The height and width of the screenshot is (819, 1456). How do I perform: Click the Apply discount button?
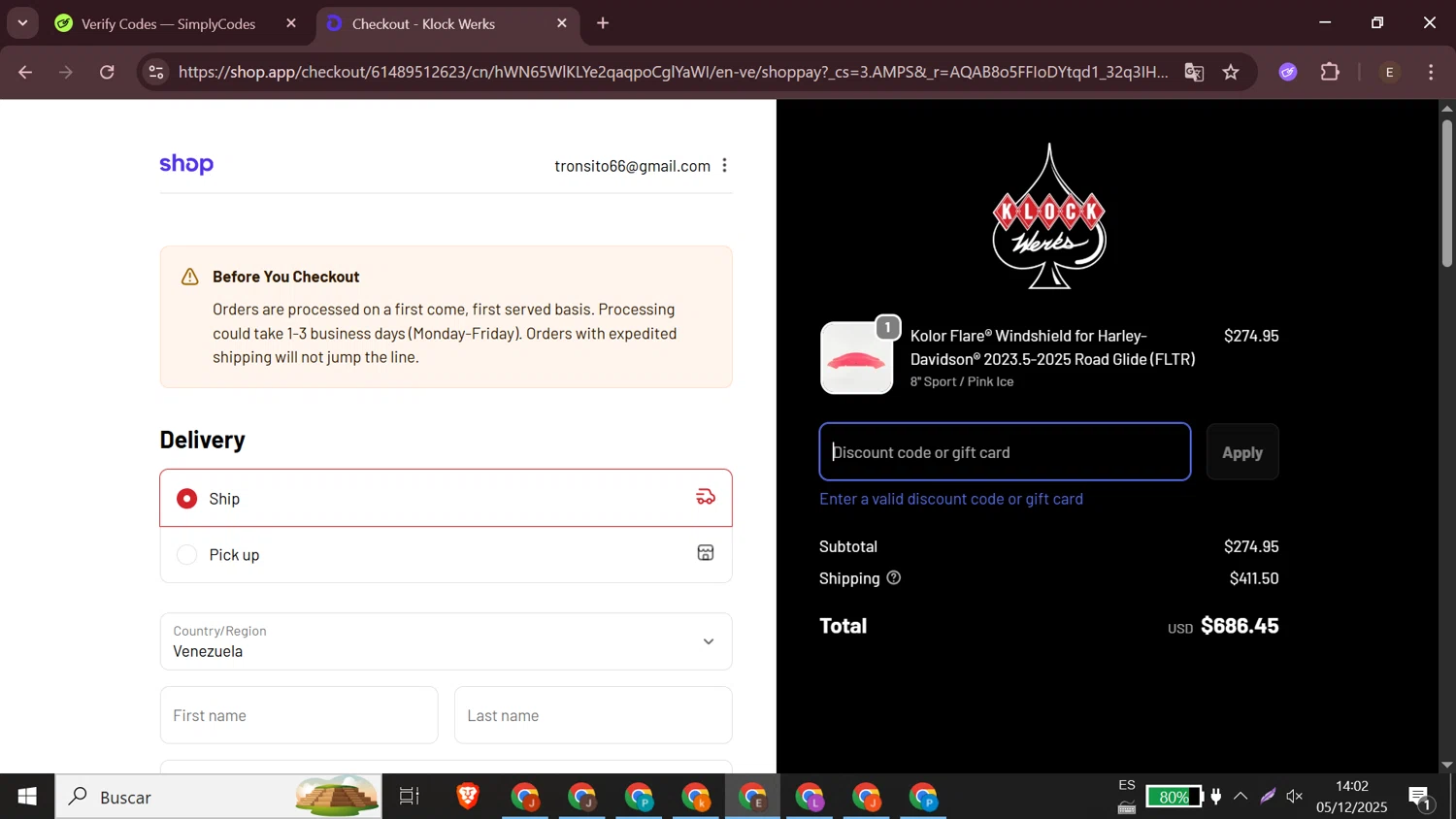tap(1242, 452)
